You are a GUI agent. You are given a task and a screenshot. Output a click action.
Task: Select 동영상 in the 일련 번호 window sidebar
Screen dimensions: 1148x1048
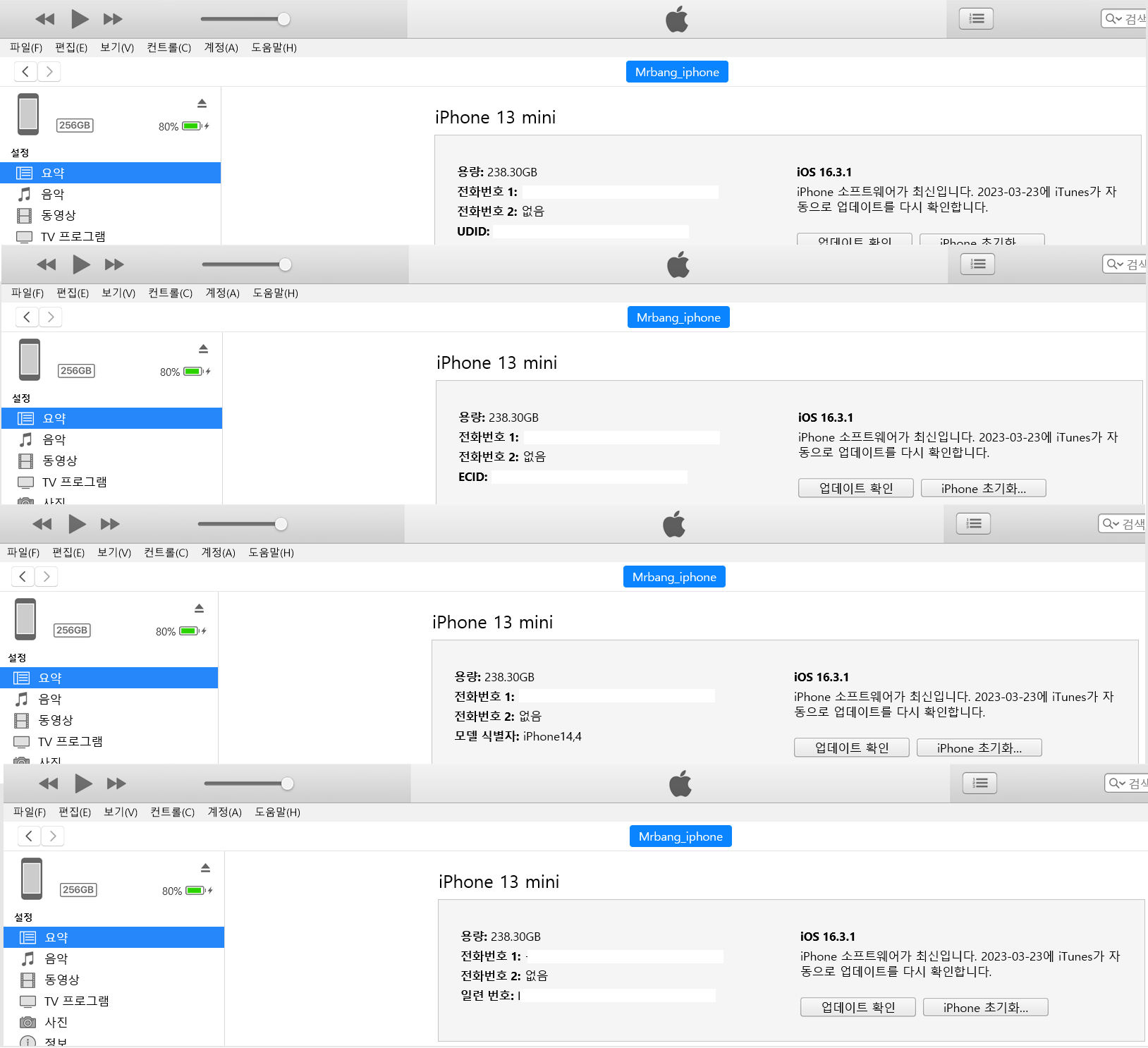(114, 980)
